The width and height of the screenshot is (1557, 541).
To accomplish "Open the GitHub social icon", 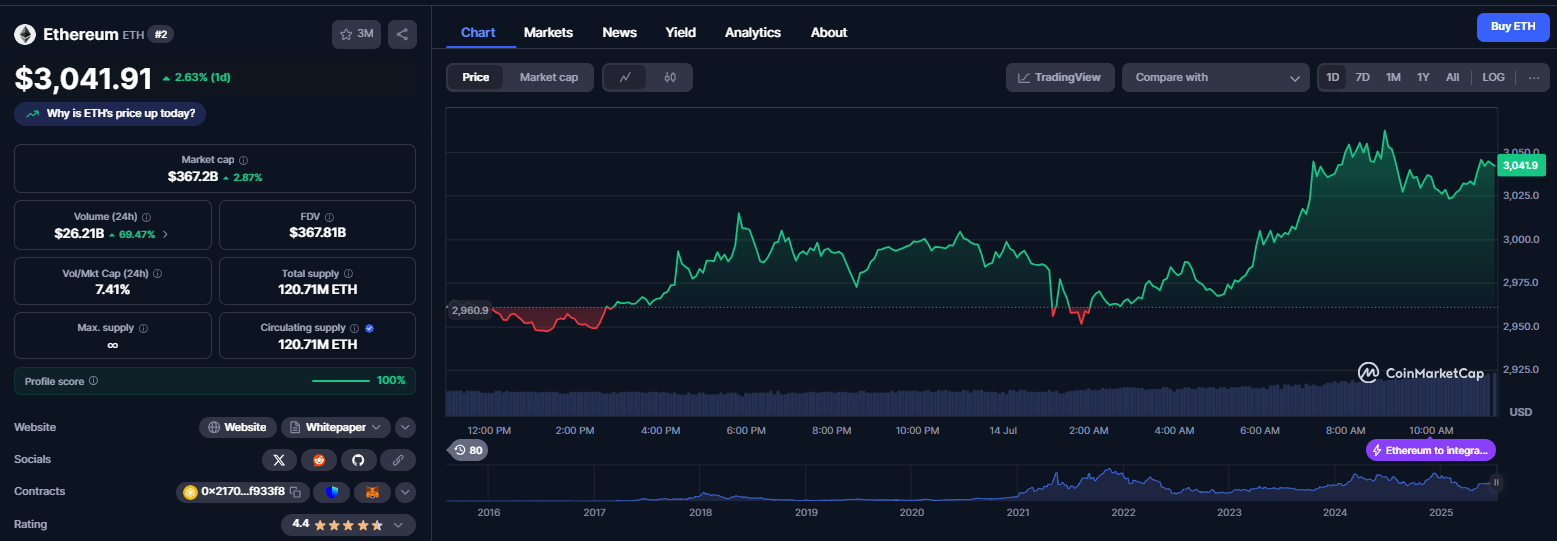I will point(358,460).
